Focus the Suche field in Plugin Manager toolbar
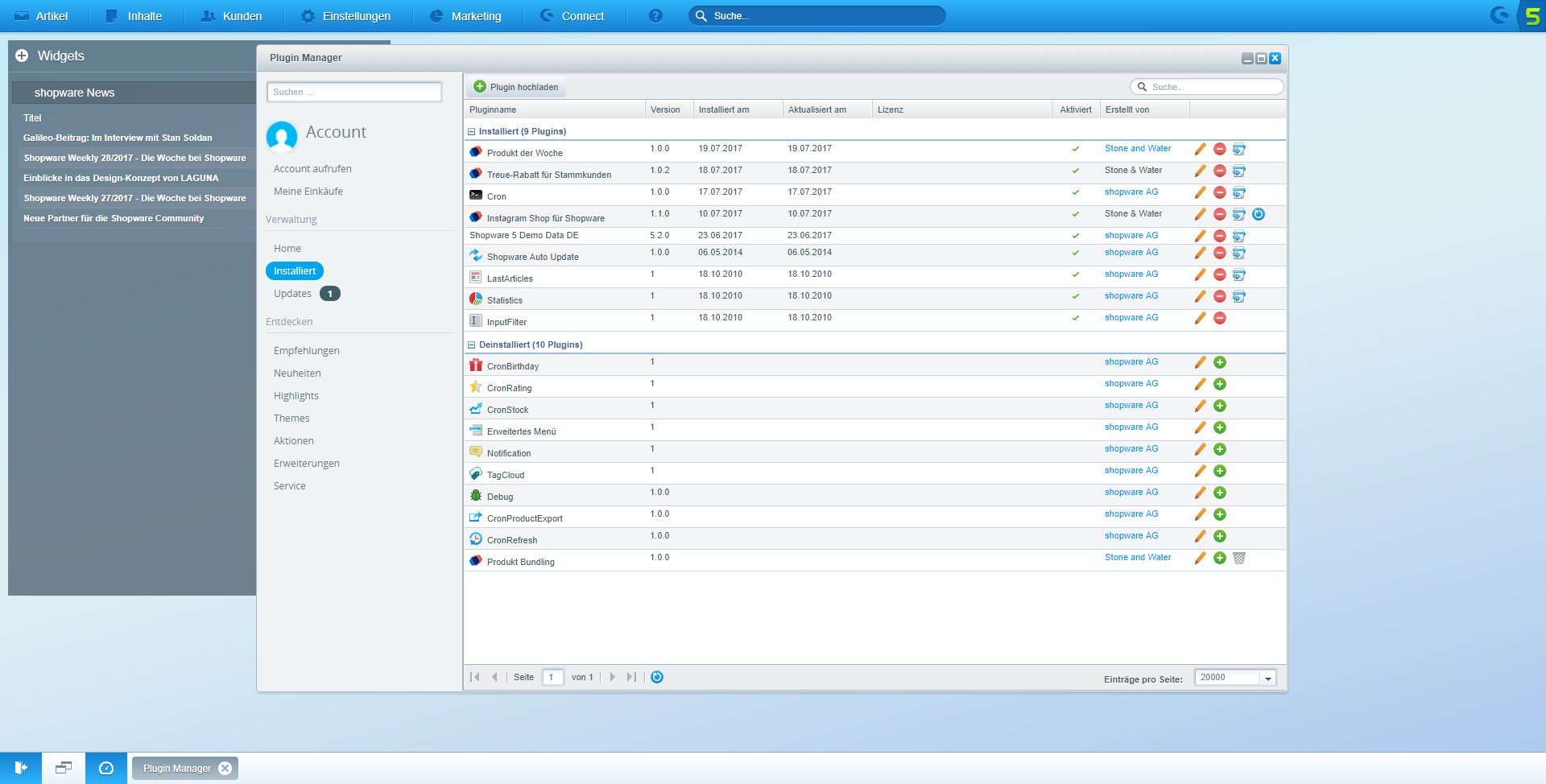This screenshot has width=1546, height=784. (1206, 86)
